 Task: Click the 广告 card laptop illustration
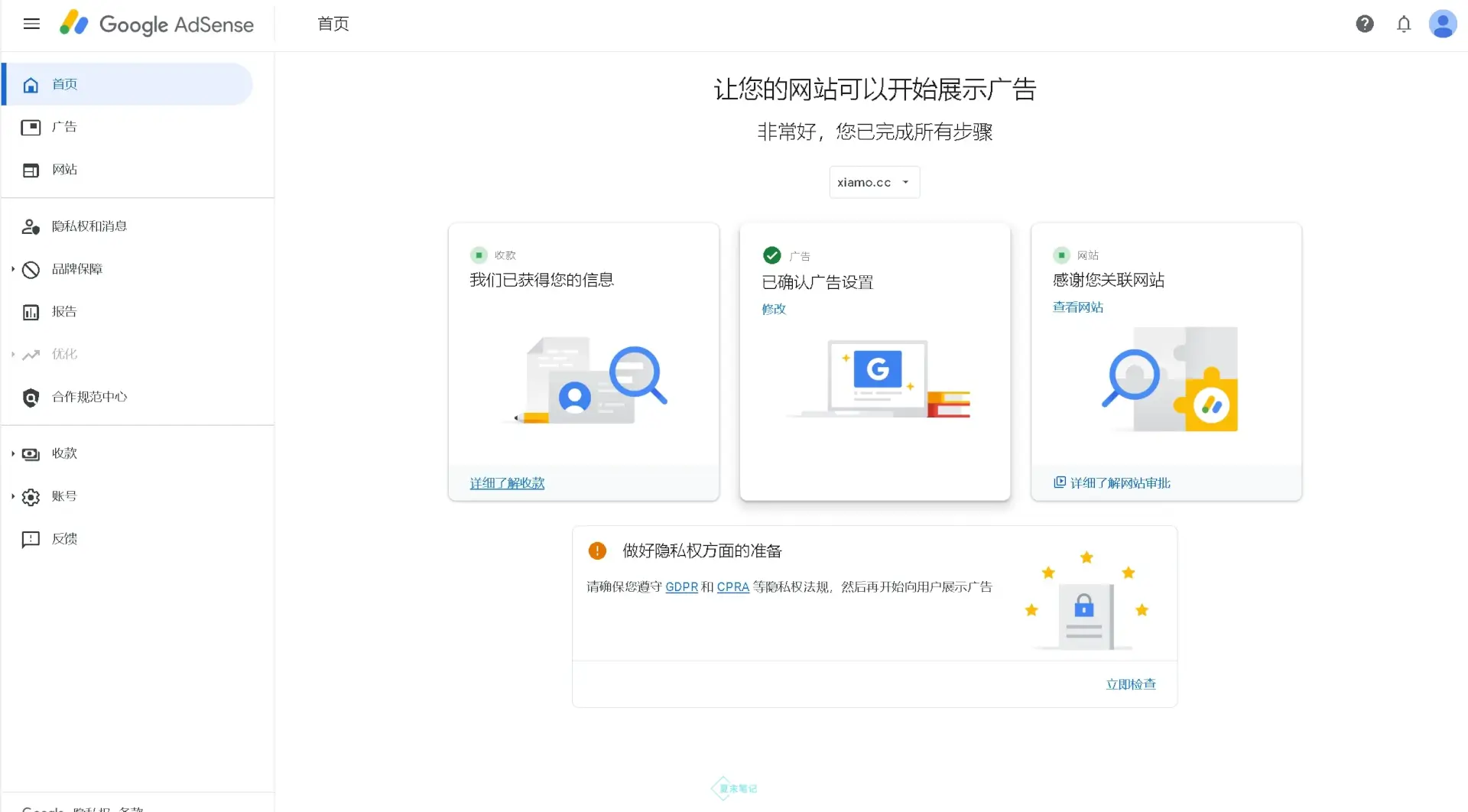[879, 378]
